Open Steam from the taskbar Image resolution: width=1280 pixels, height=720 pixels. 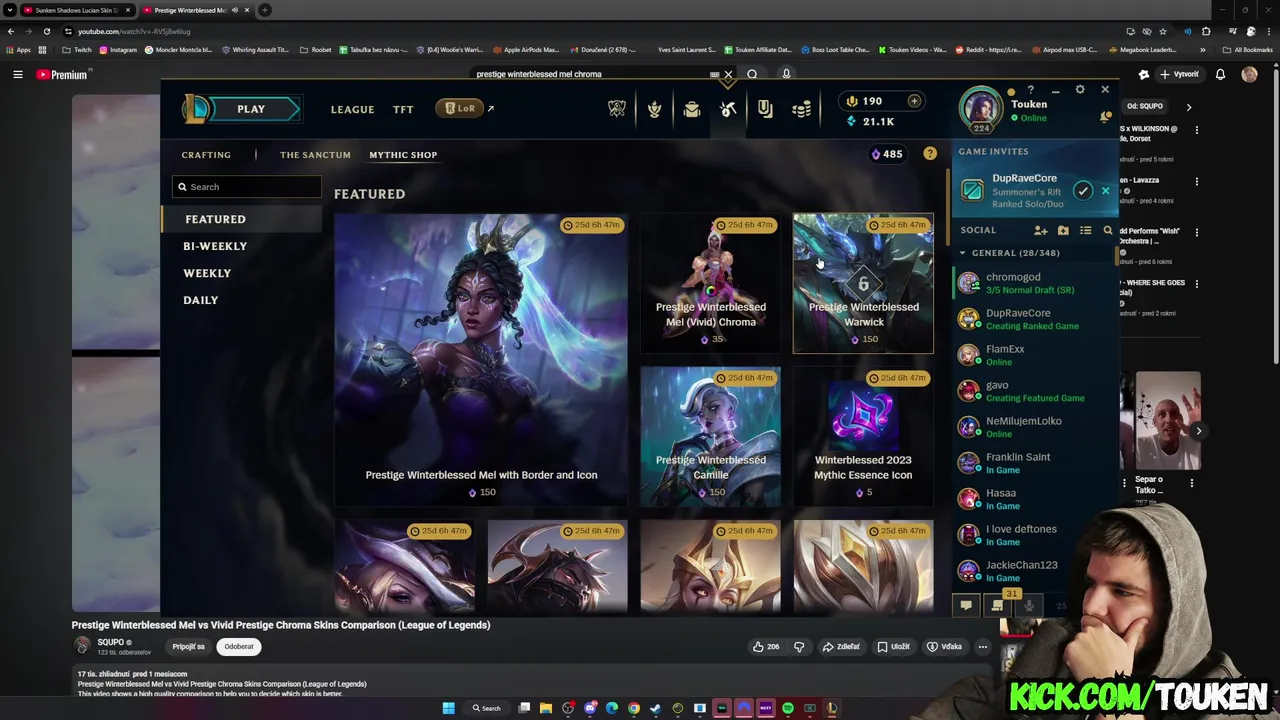[656, 708]
